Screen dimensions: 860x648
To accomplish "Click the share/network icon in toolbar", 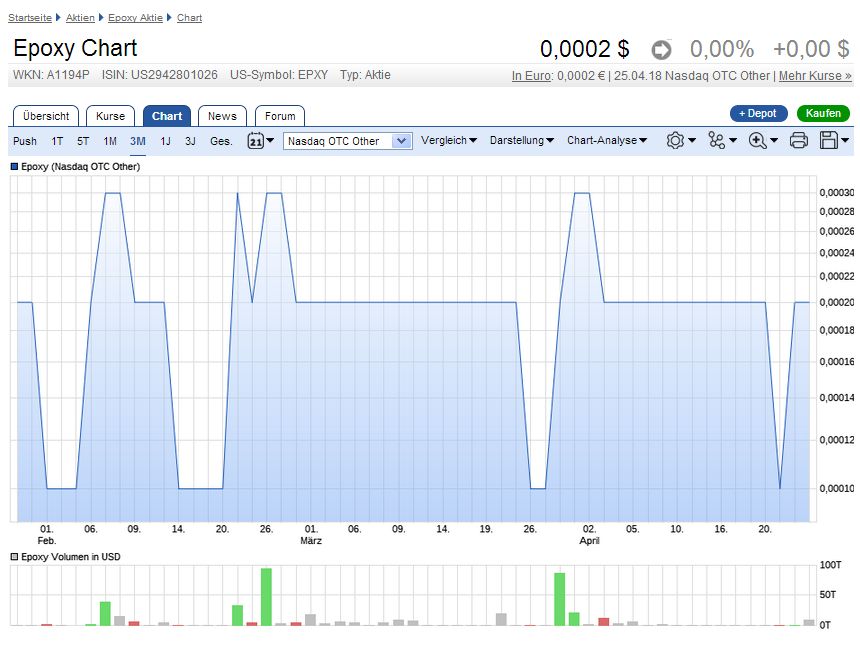I will [716, 140].
